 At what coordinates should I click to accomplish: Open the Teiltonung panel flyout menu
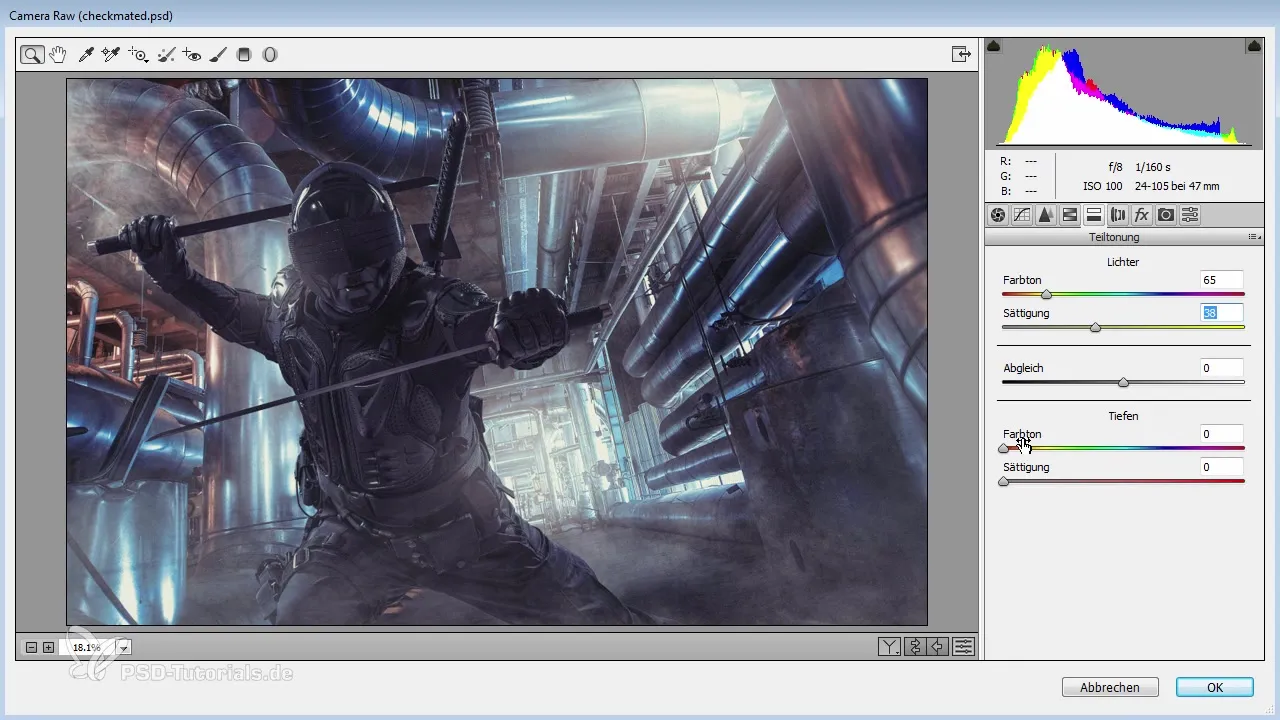point(1254,238)
